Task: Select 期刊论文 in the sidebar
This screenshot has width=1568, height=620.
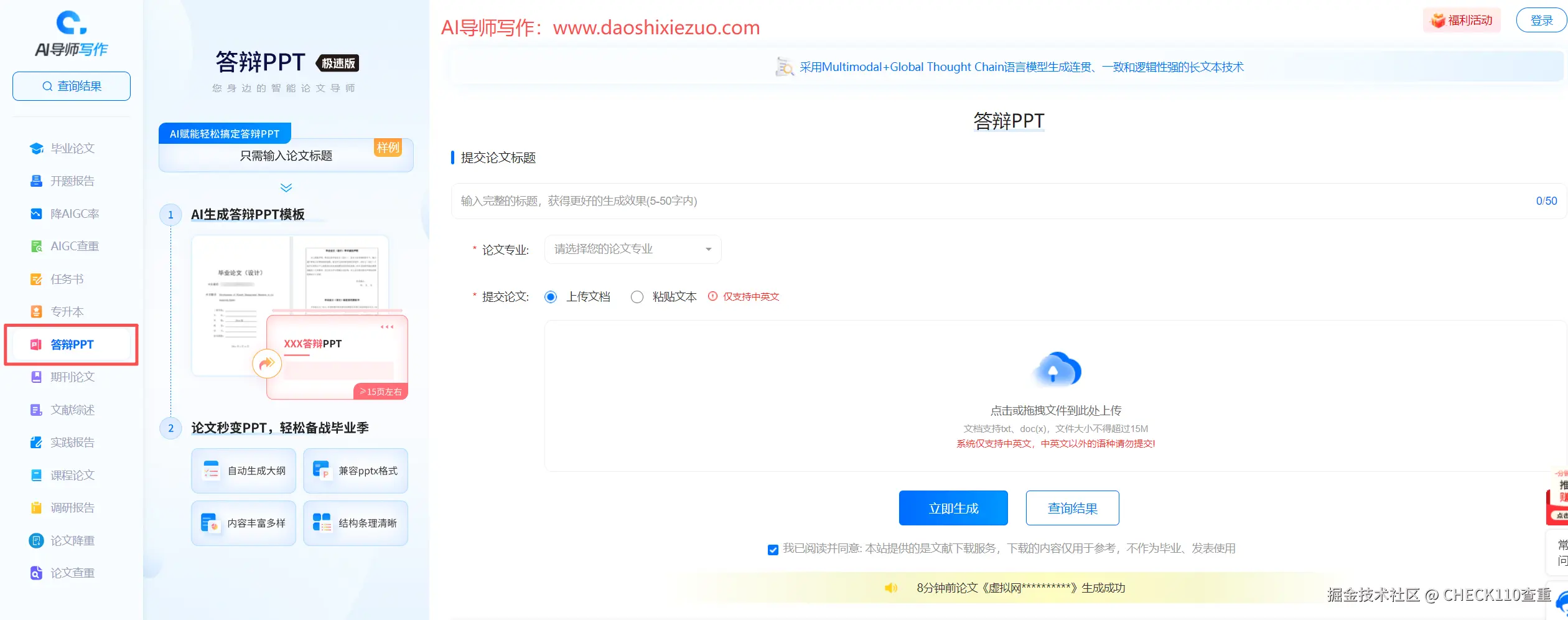Action: coord(72,377)
